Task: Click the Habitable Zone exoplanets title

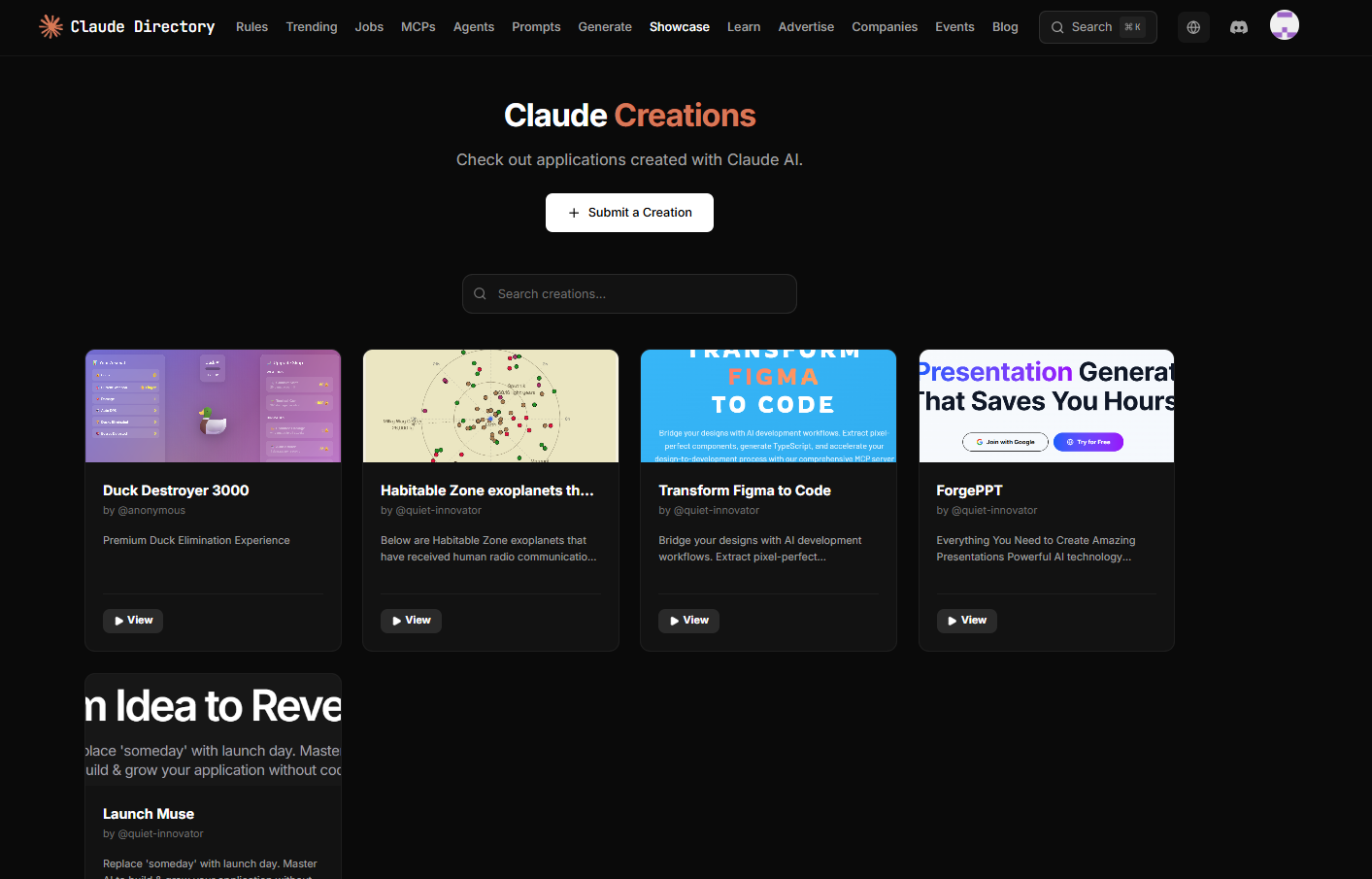Action: 486,490
